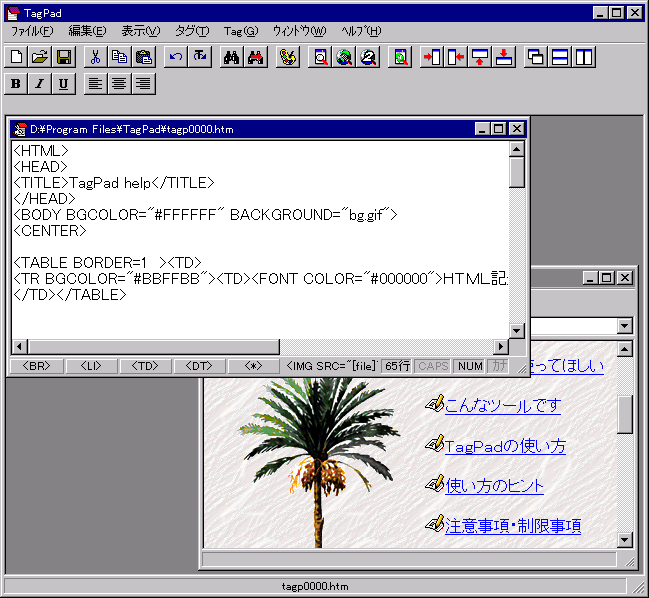Click the palm tree image in the preview
This screenshot has height=598, width=649.
coord(319,461)
